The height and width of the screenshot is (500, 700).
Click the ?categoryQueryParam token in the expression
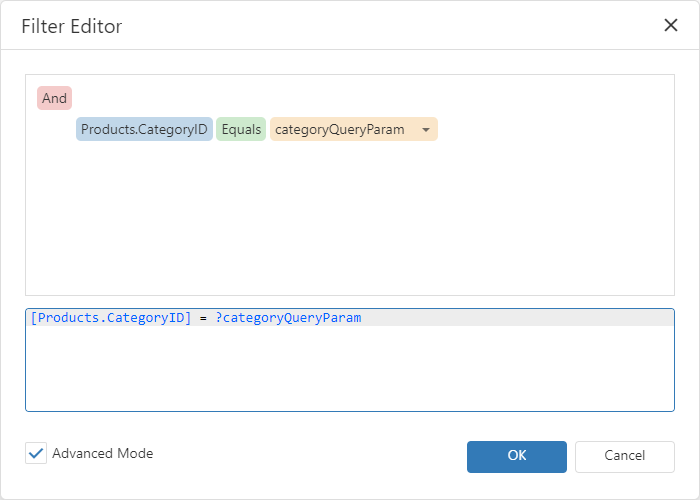pyautogui.click(x=288, y=318)
